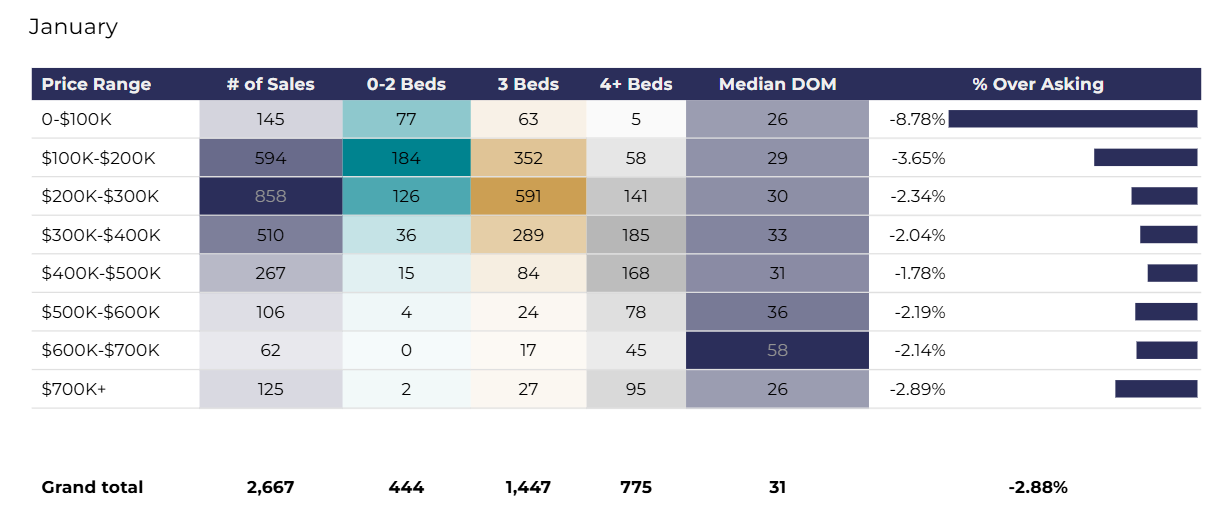
Task: Select the Grand total row label
Action: click(x=92, y=487)
